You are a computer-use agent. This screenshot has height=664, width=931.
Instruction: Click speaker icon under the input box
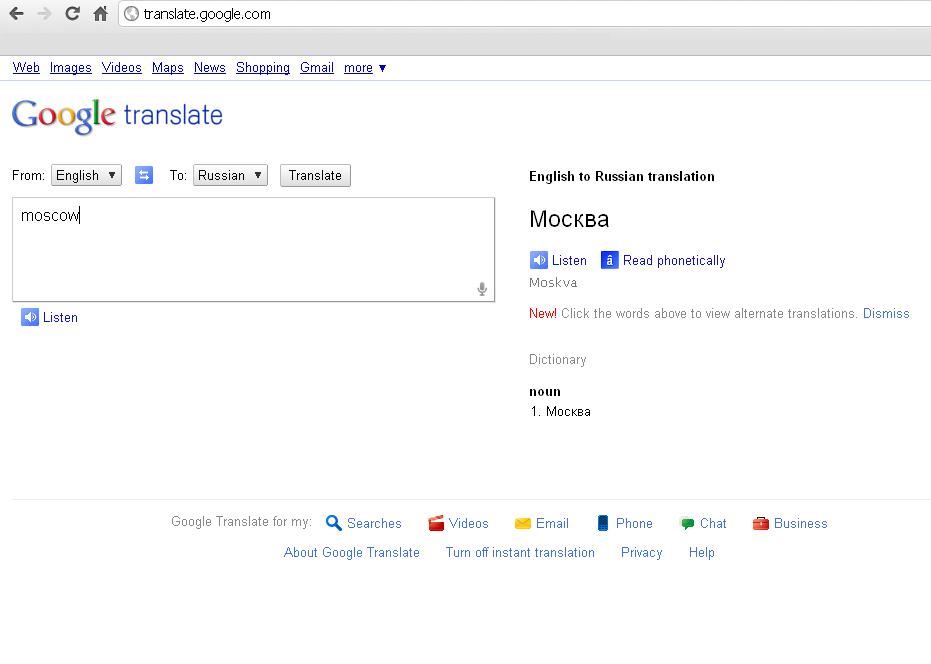(x=30, y=317)
